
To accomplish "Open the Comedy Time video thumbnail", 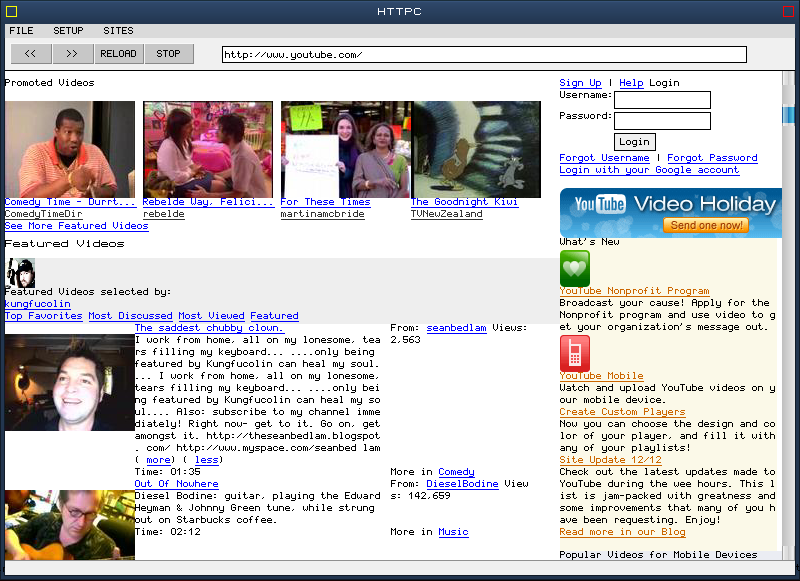I will pyautogui.click(x=70, y=149).
